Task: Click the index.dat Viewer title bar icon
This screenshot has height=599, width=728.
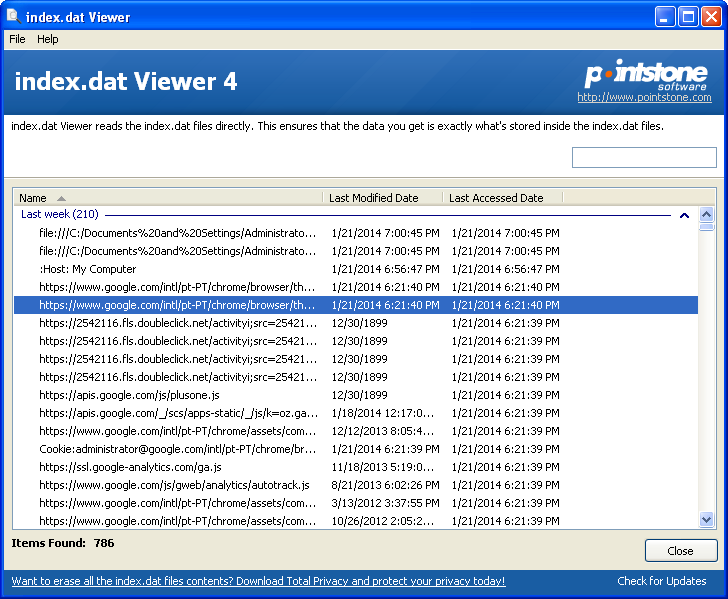Action: (13, 17)
